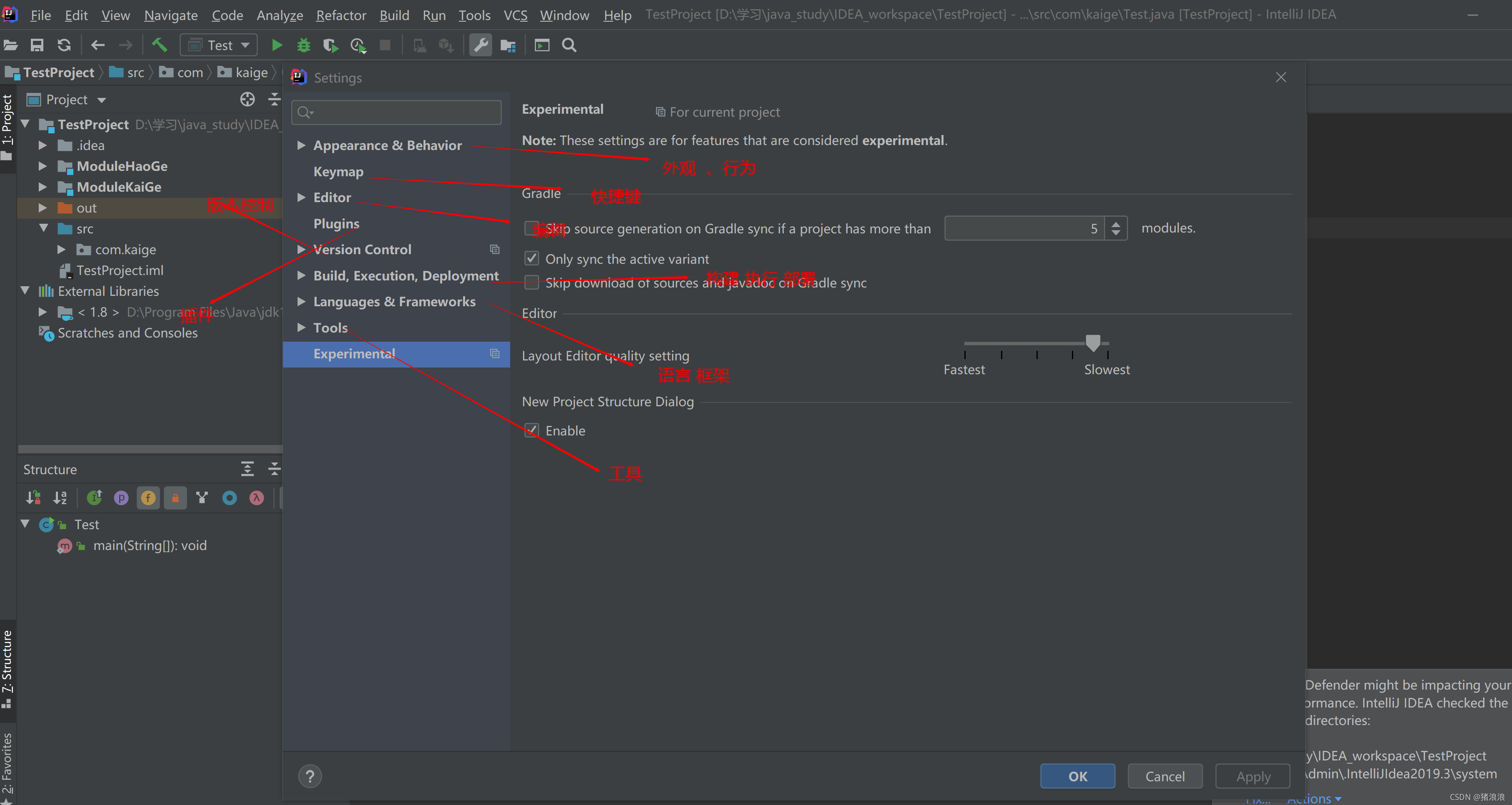
Task: Toggle Show Inherited icon in Structure
Action: pyautogui.click(x=95, y=497)
